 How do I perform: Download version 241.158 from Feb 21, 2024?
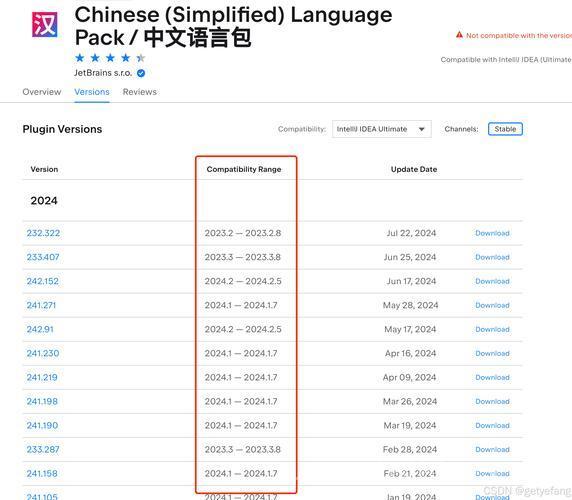(x=492, y=474)
